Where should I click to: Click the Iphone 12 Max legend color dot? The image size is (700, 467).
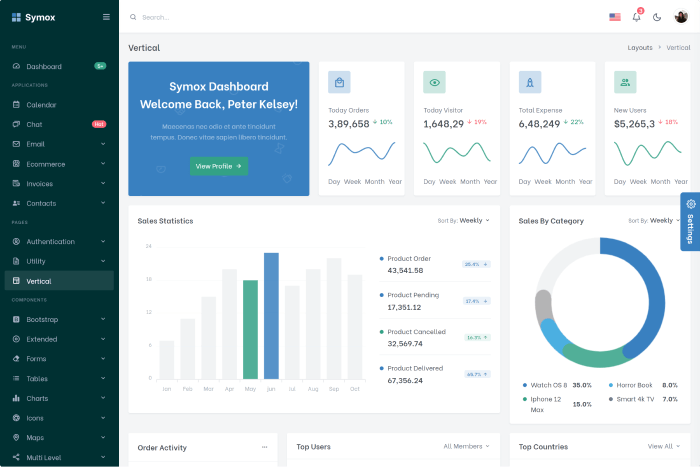point(525,399)
